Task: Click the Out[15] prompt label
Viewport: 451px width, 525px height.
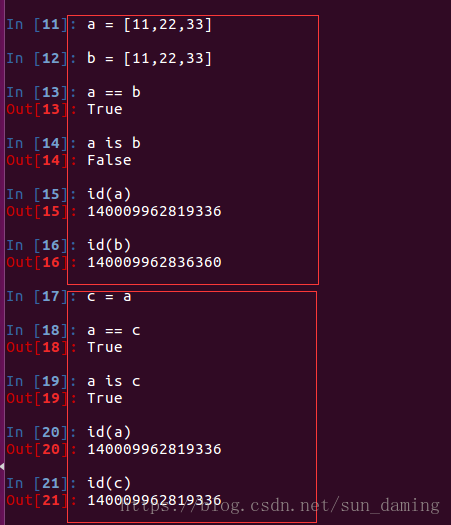Action: point(41,212)
